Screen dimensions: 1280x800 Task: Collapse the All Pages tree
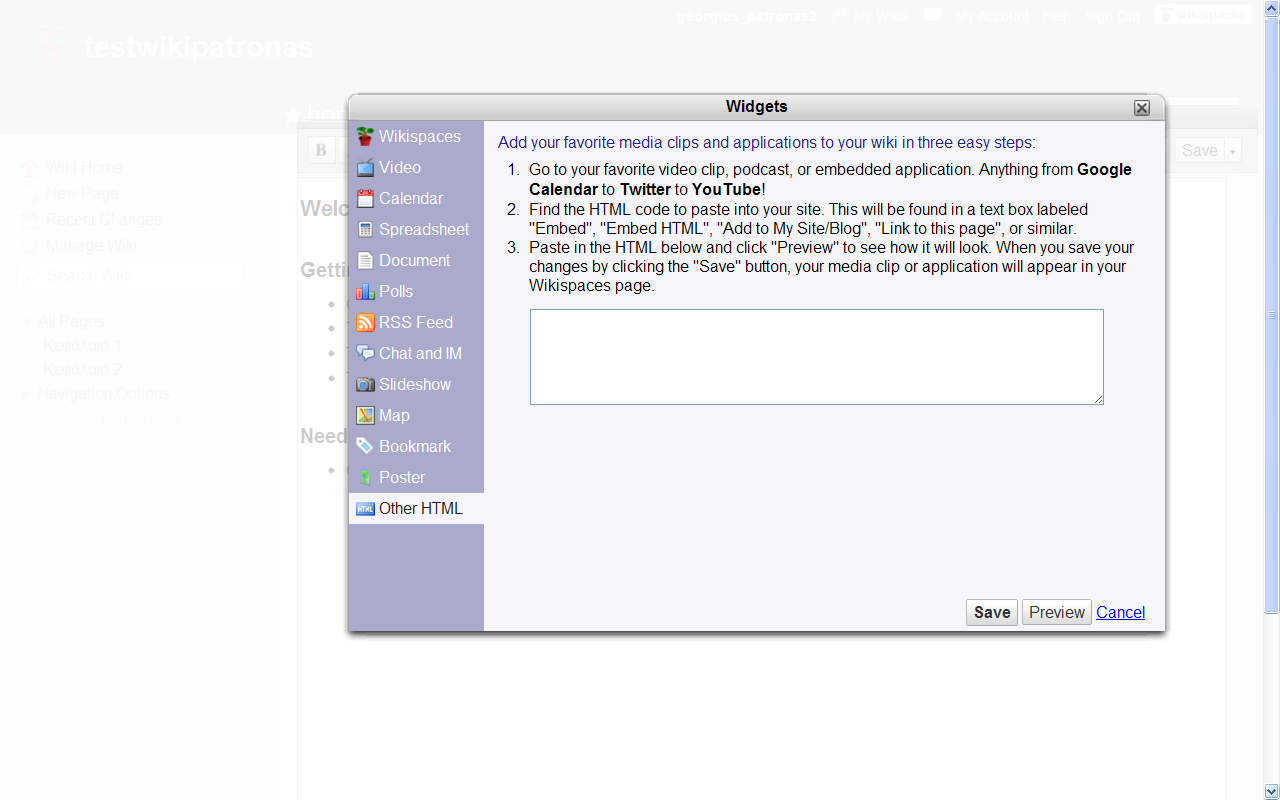26,322
